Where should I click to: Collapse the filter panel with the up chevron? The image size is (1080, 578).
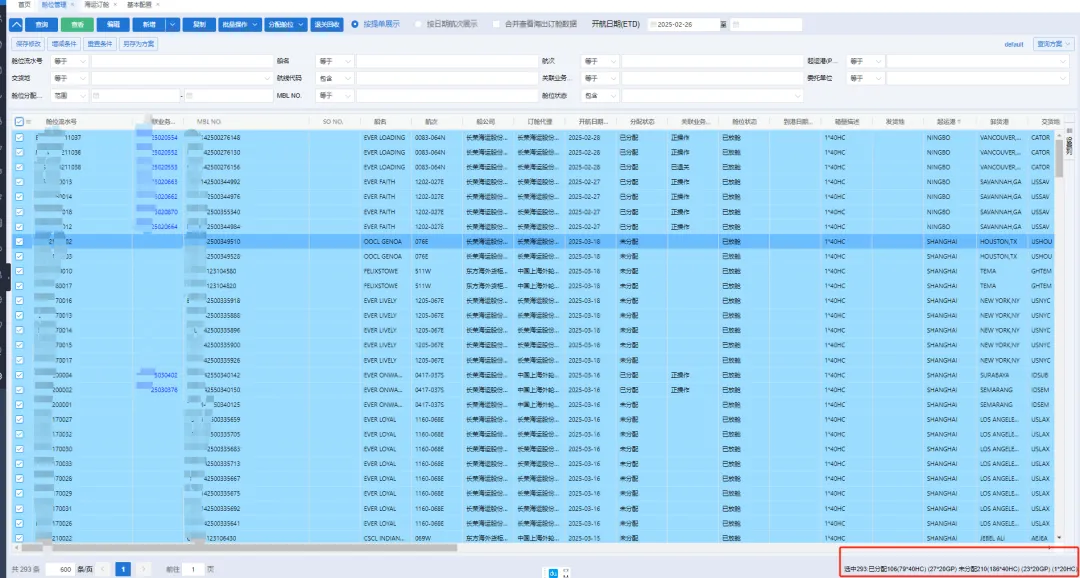point(17,24)
